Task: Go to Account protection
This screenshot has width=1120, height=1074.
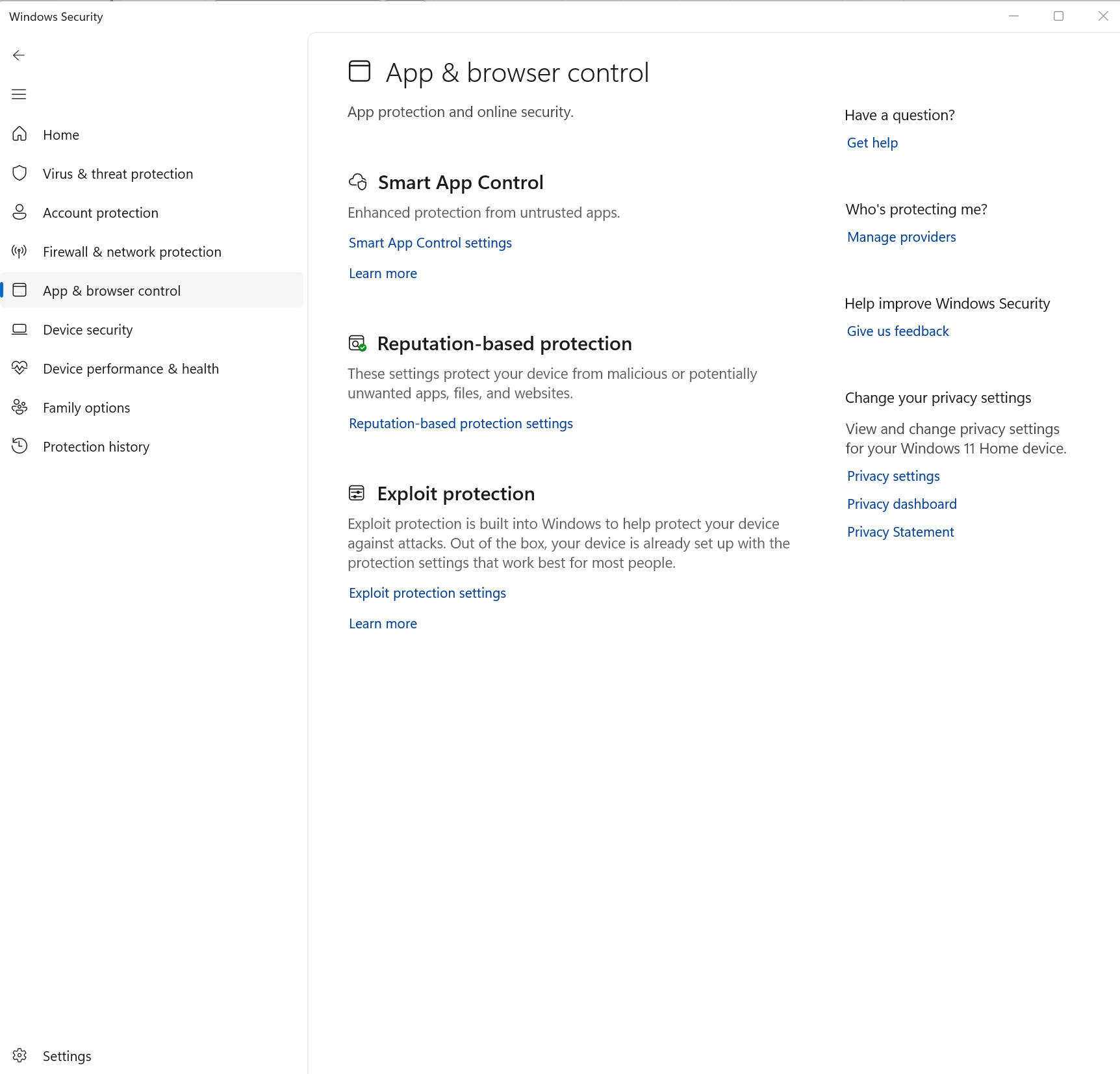Action: point(153,212)
